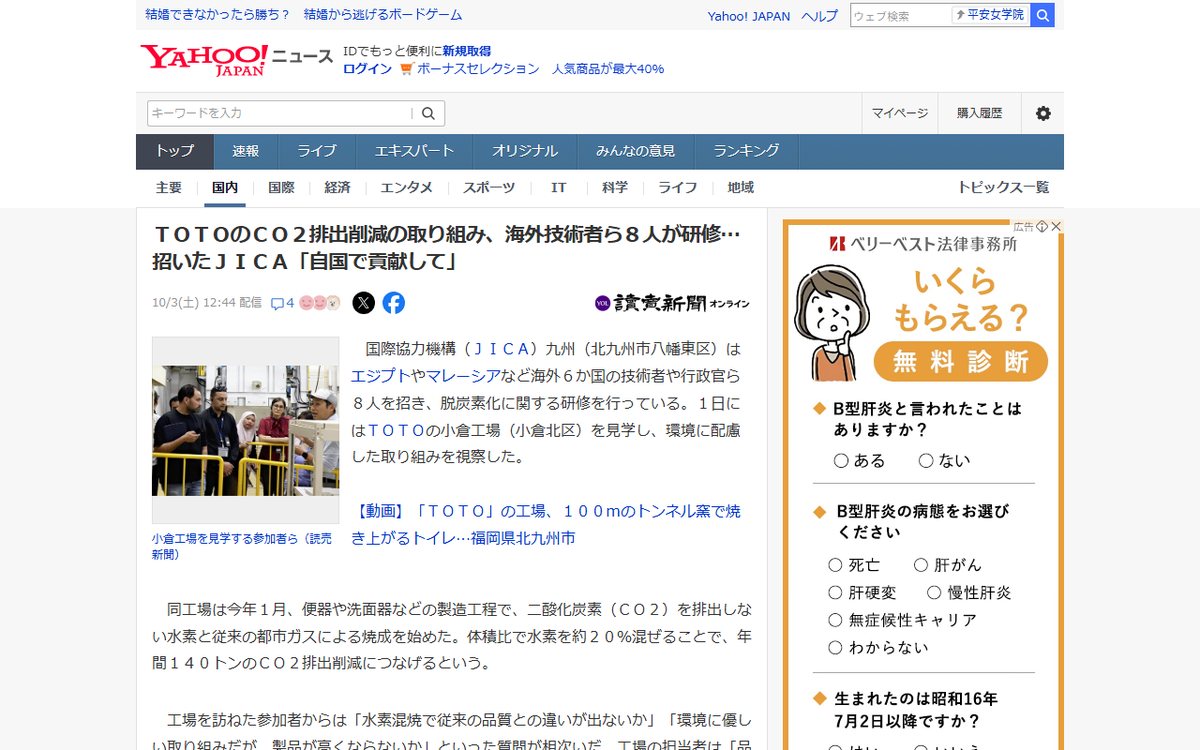Open the ランキング tab
Image resolution: width=1200 pixels, height=750 pixels.
(x=747, y=151)
